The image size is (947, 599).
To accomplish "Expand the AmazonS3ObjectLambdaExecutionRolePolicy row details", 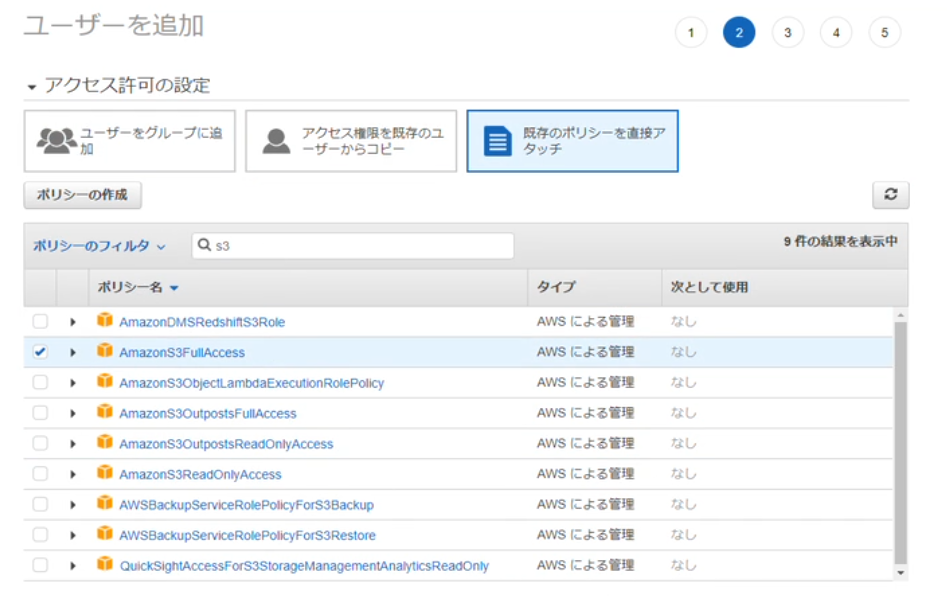I will tap(72, 383).
